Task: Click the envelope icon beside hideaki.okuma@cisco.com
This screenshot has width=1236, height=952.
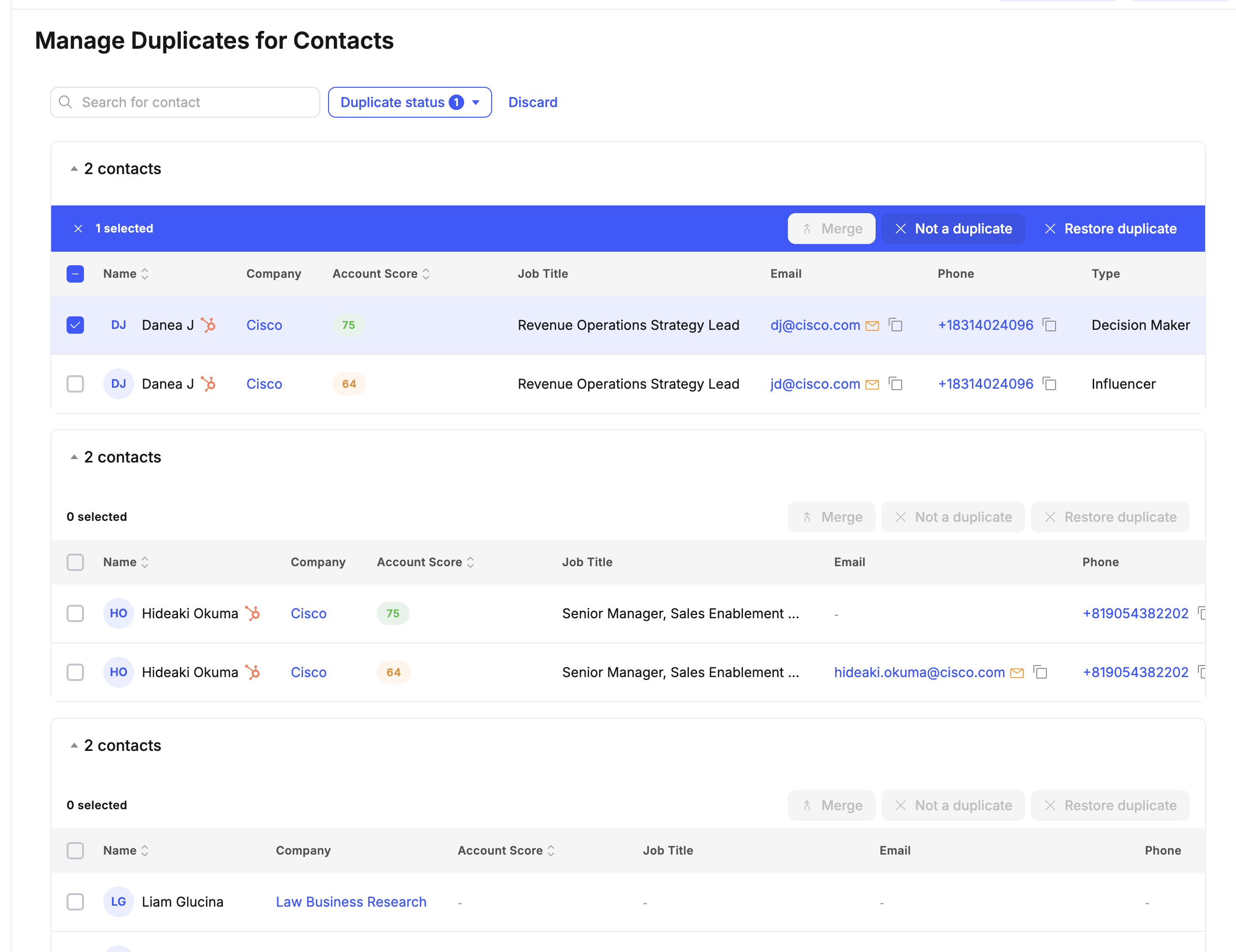Action: click(x=1017, y=673)
